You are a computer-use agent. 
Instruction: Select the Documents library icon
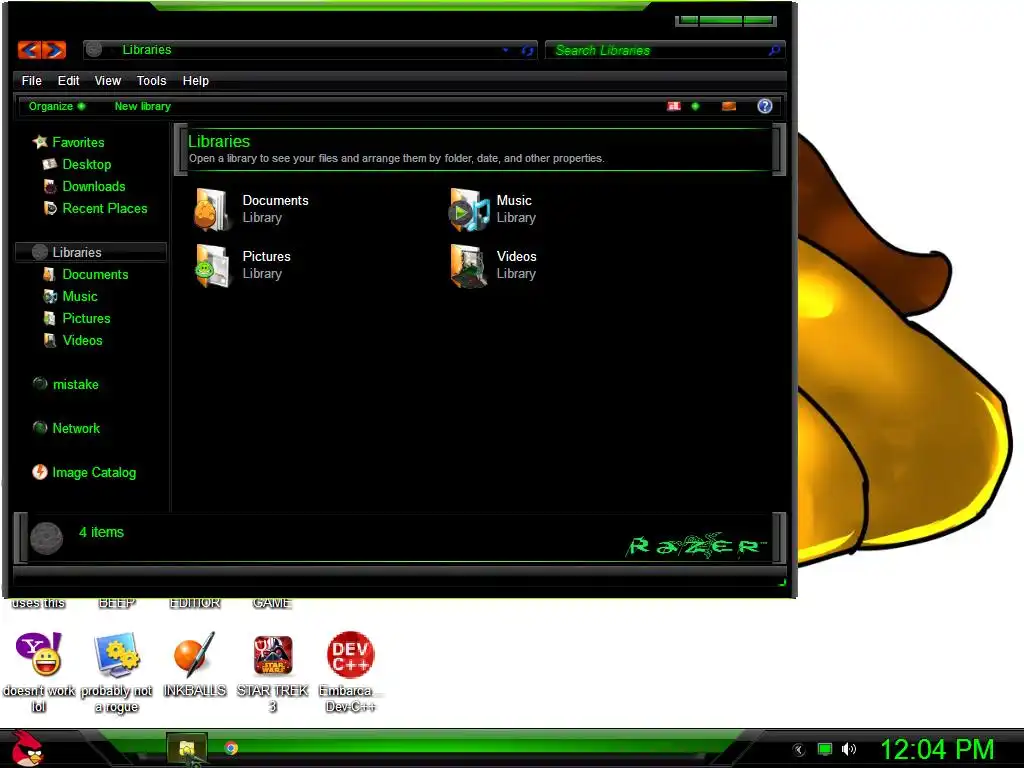click(x=212, y=209)
